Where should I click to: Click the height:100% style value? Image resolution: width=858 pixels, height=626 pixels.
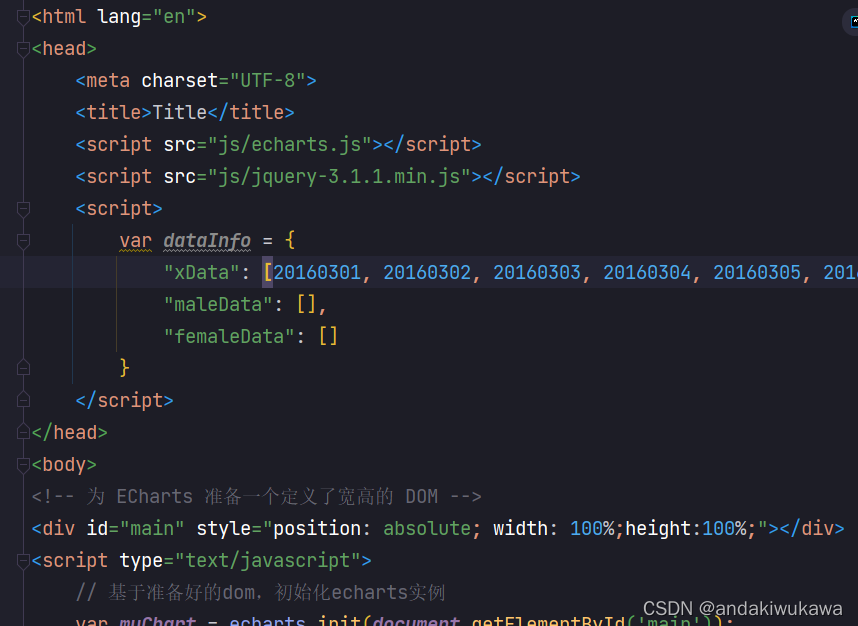[x=686, y=529]
